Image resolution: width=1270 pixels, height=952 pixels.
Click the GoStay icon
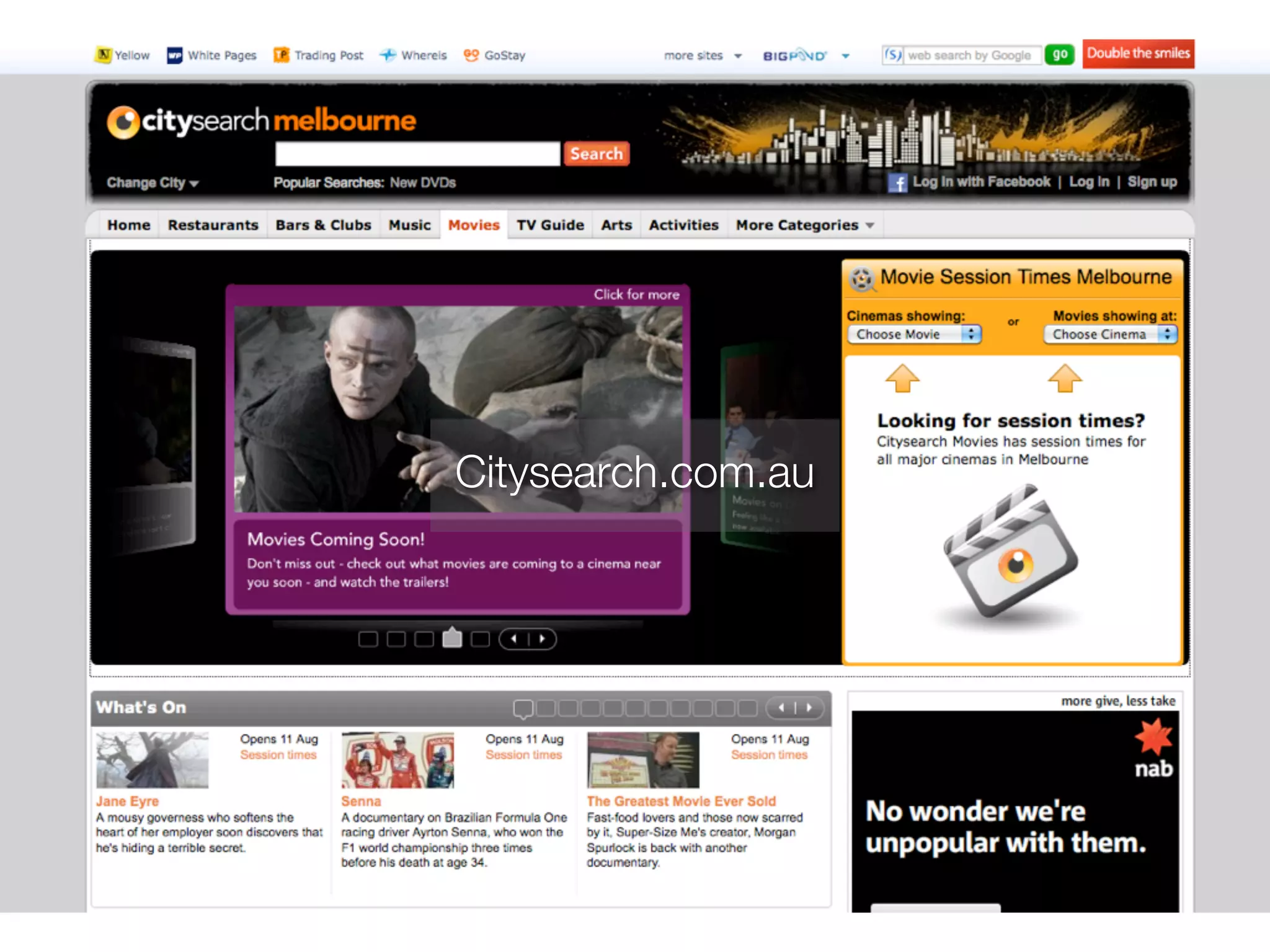(x=471, y=55)
